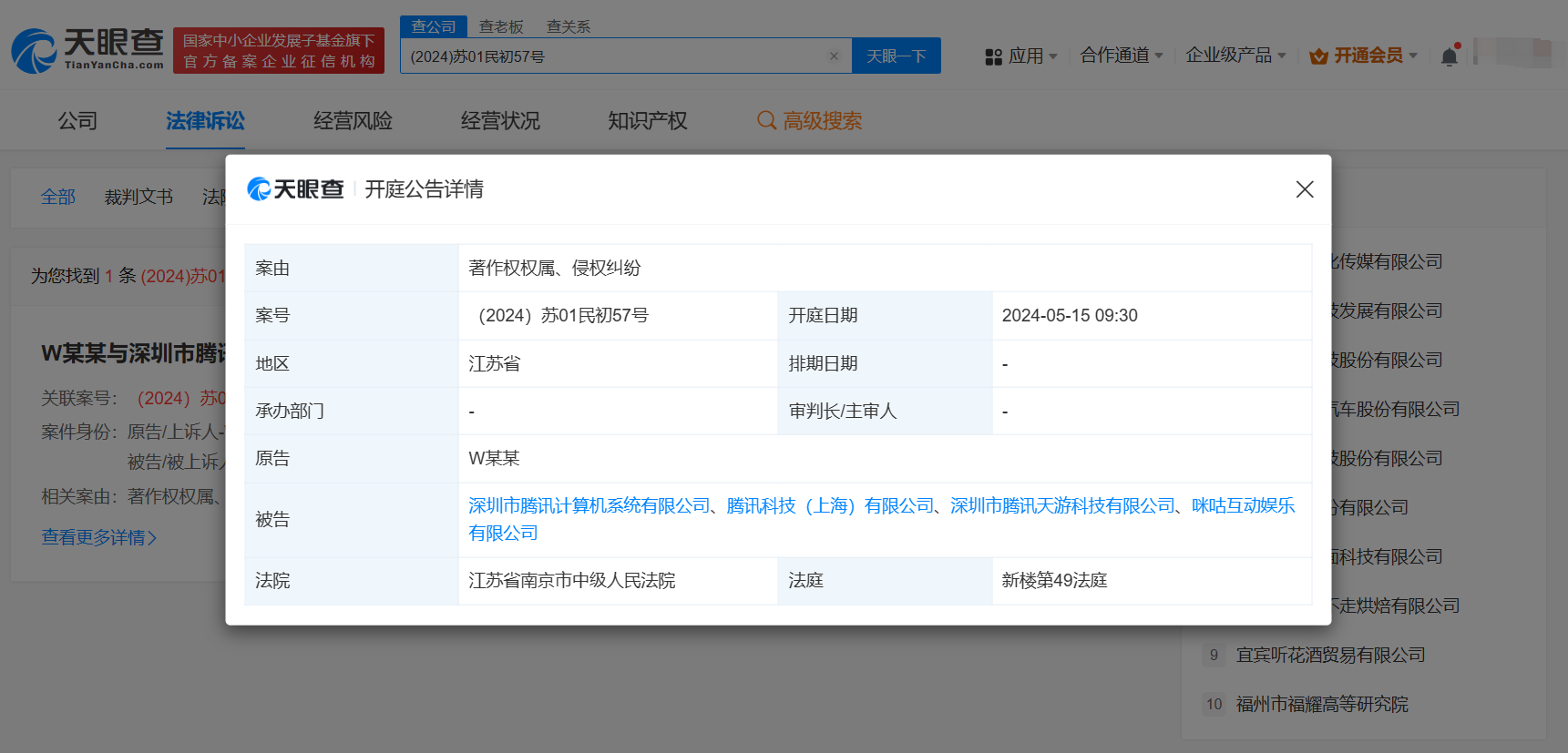The width and height of the screenshot is (1568, 753).
Task: Click the 应用 grid icon
Action: coord(993,56)
